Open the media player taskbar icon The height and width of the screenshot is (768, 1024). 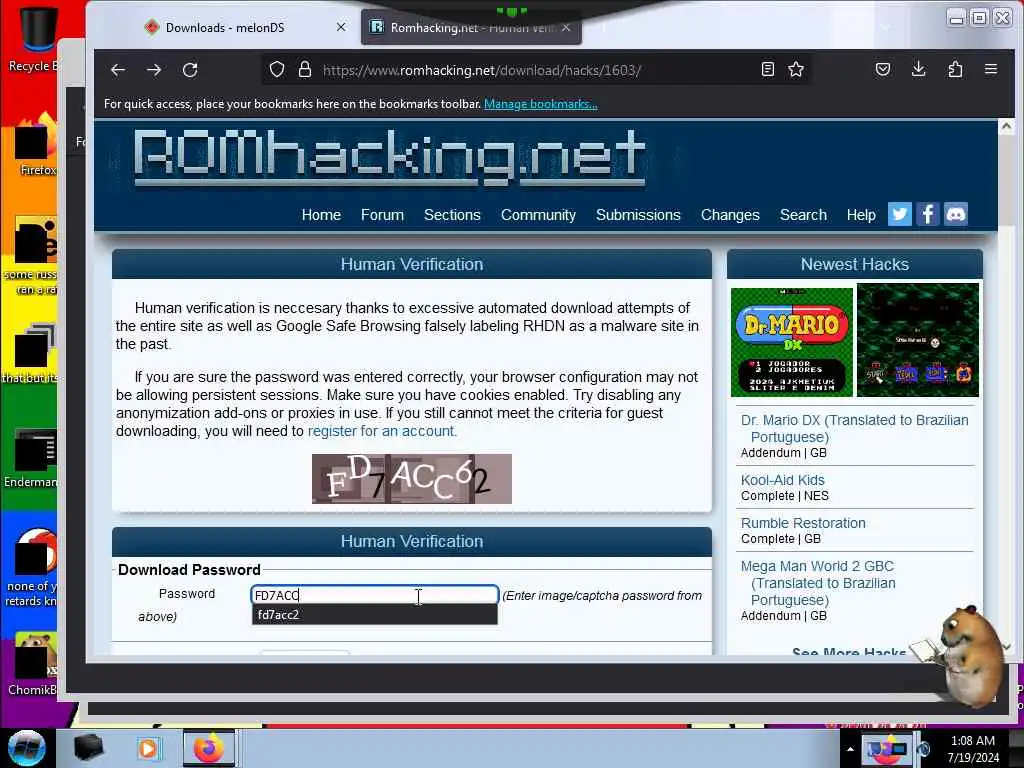[148, 748]
